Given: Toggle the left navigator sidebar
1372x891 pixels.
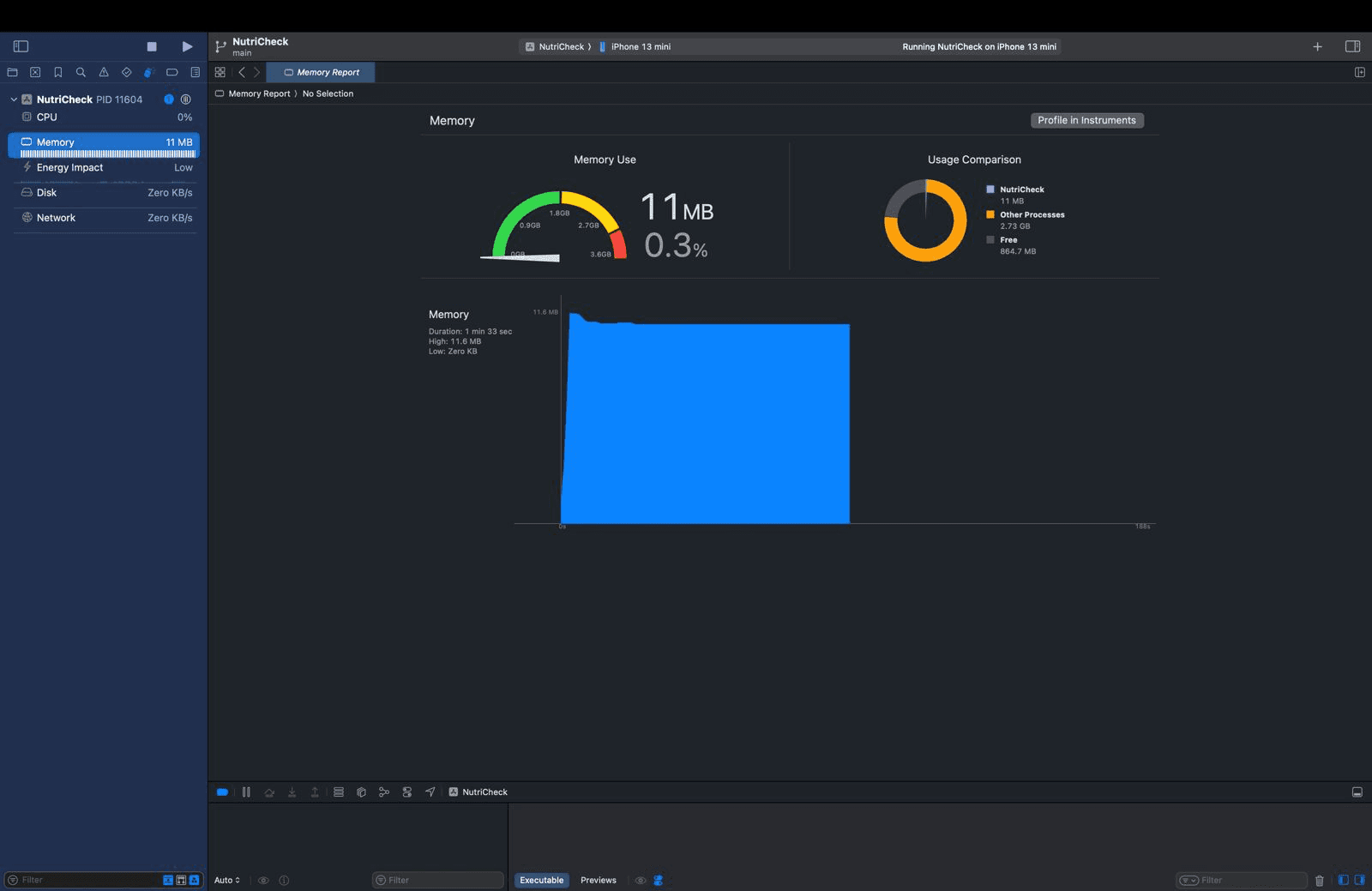Looking at the screenshot, I should pyautogui.click(x=21, y=46).
